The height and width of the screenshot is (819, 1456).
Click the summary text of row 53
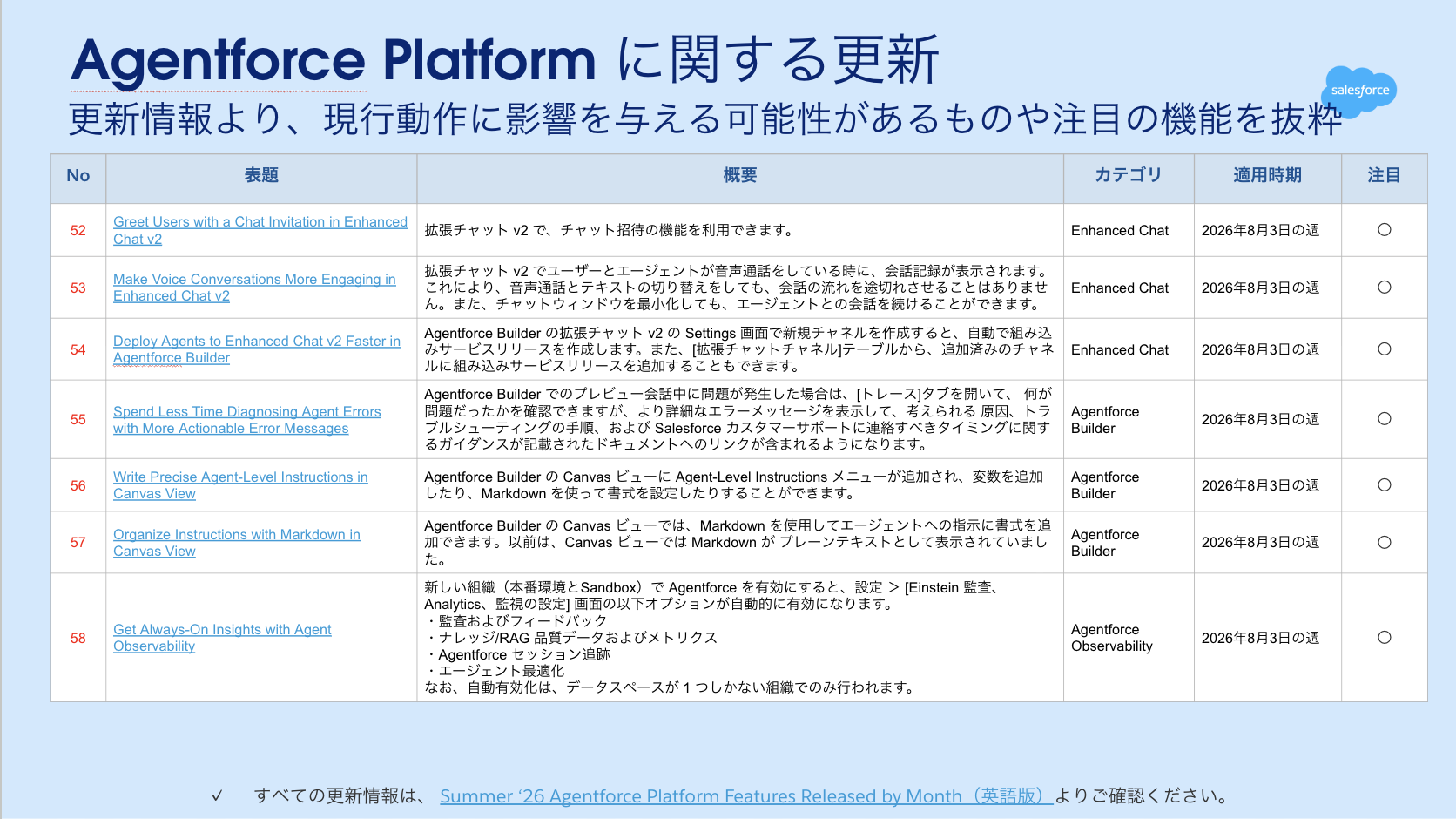[x=738, y=288]
